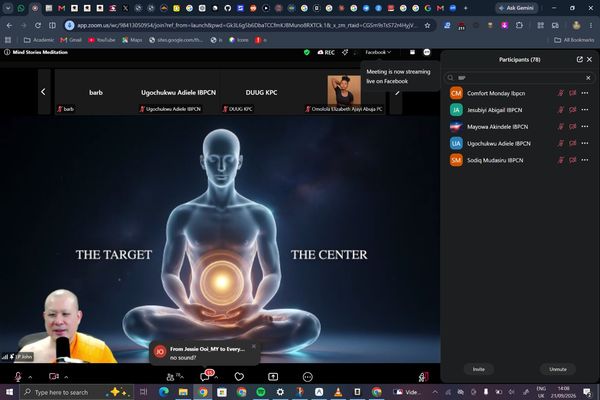Click the Leave meeting icon

coord(423,377)
